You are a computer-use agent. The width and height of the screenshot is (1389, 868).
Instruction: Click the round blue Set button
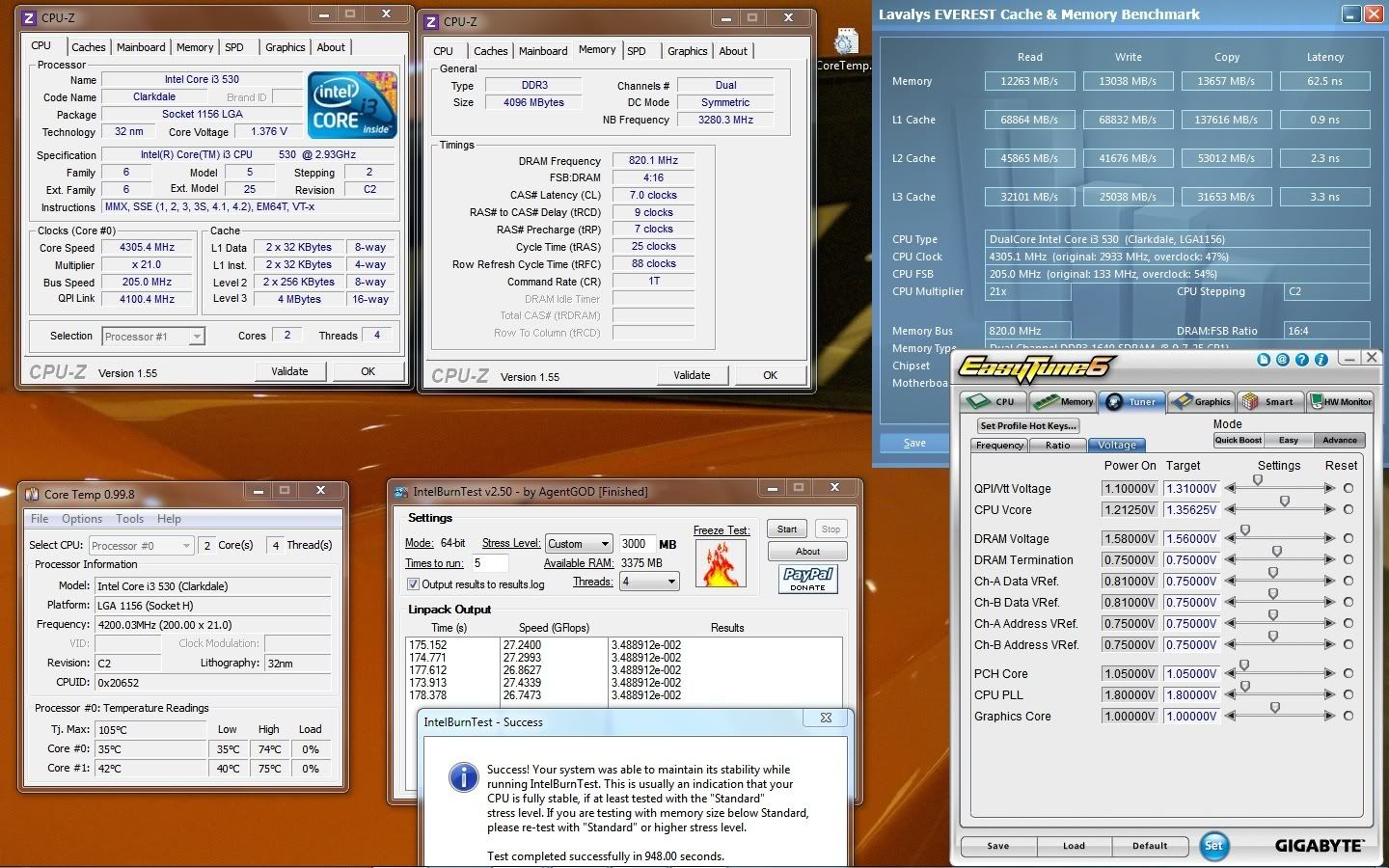[x=1213, y=846]
